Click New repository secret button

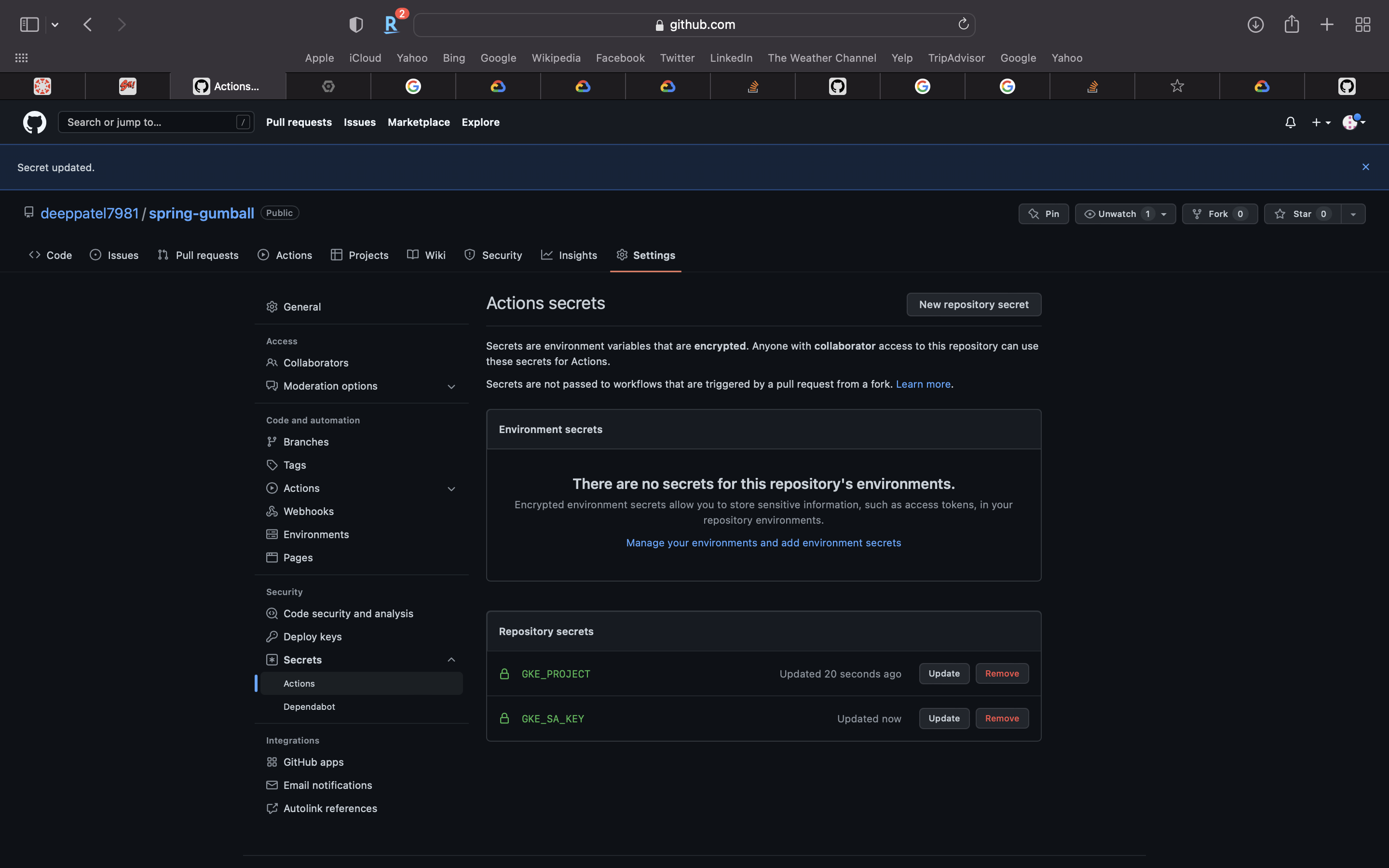point(973,305)
